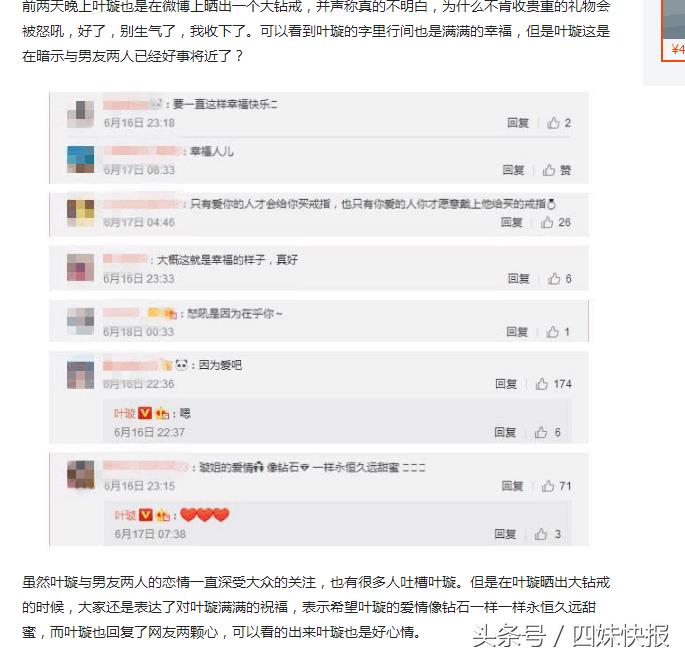The image size is (685, 657).
Task: Reply to the comment posted 6月17日 04:46
Action: (512, 222)
